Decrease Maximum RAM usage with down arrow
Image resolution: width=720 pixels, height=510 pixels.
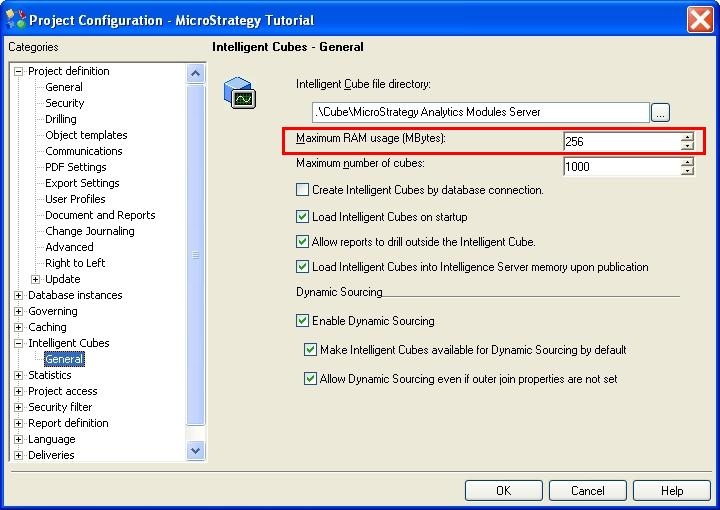tap(687, 146)
